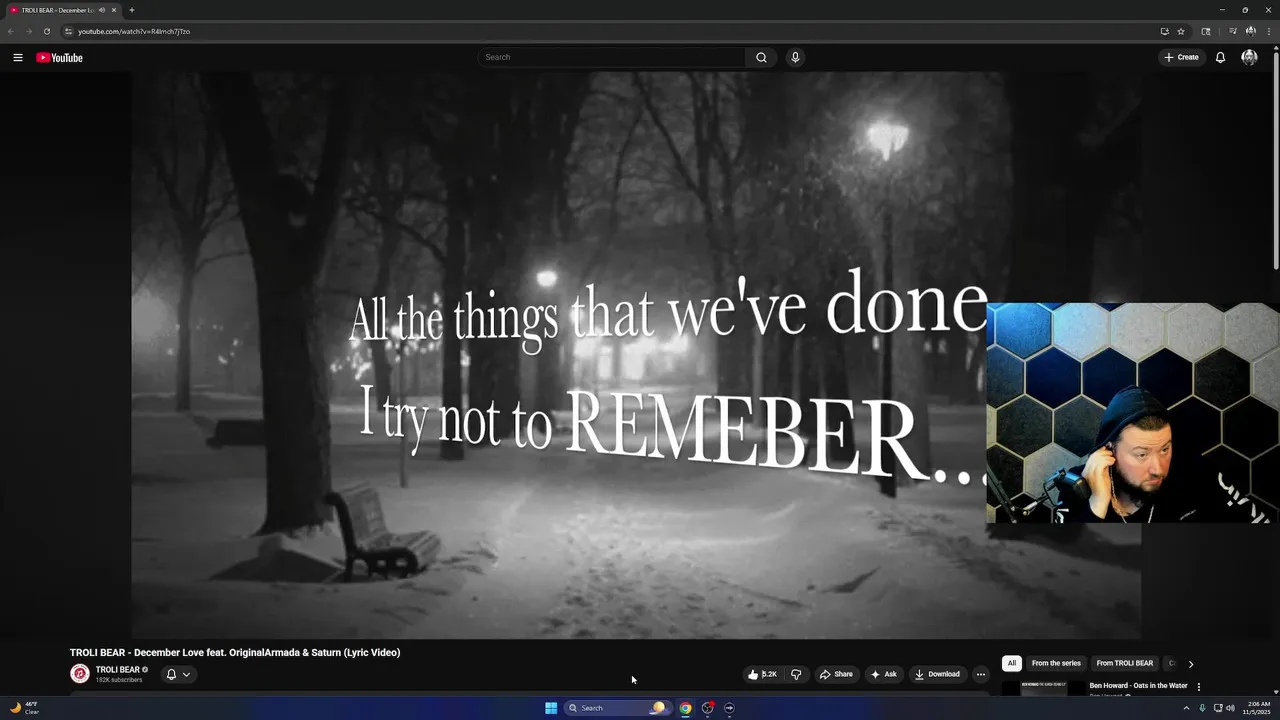
Task: Show more filter chips with right arrow
Action: click(x=1190, y=663)
